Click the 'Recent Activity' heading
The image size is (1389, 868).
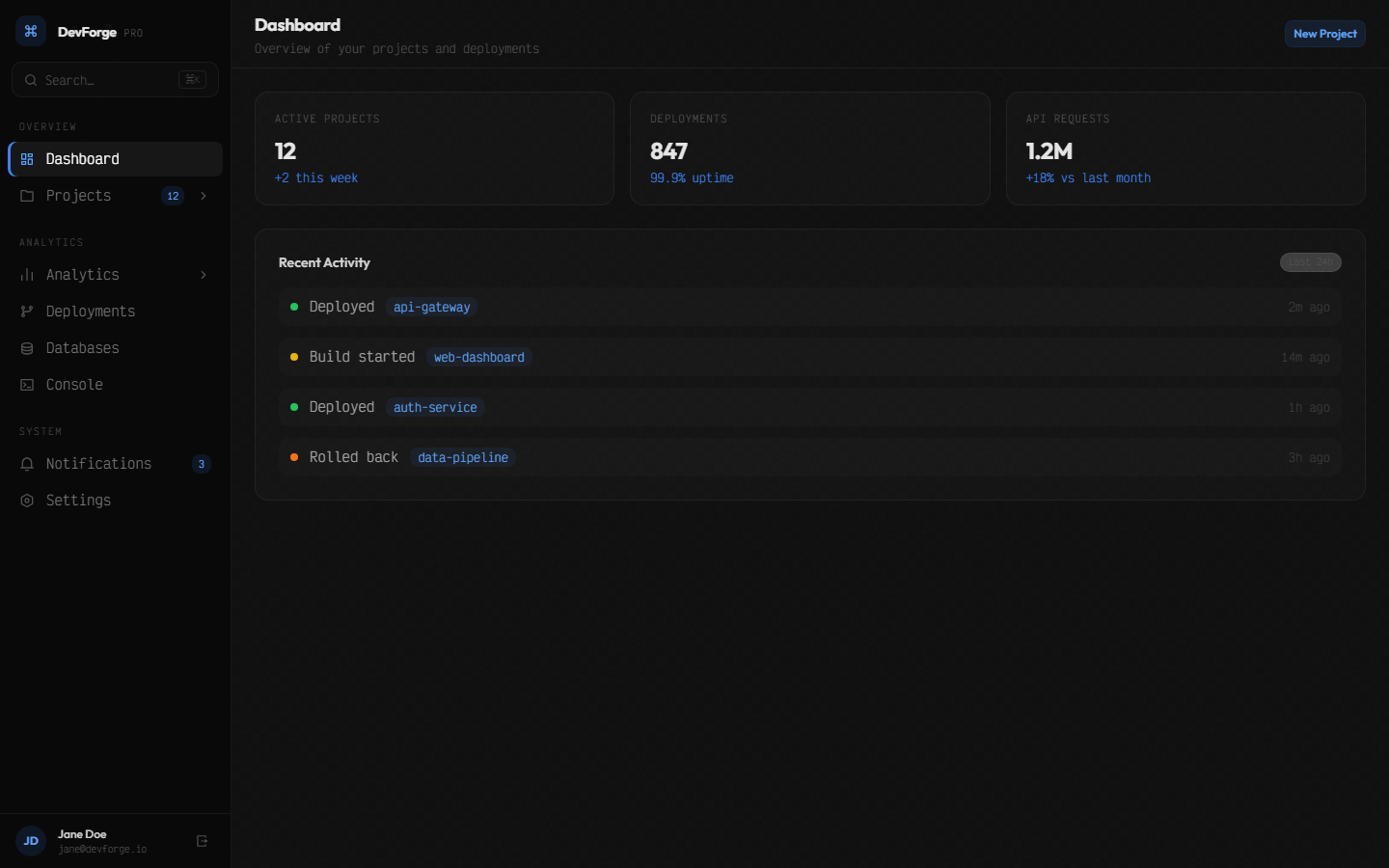pos(324,262)
